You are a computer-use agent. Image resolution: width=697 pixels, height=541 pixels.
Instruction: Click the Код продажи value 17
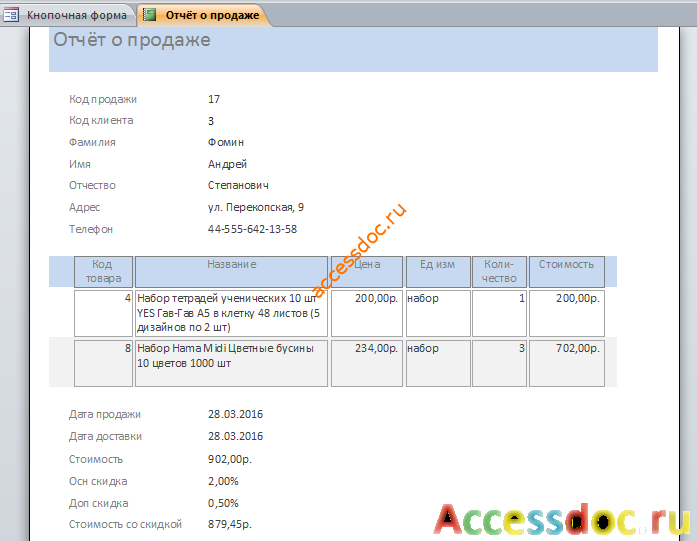tap(214, 99)
